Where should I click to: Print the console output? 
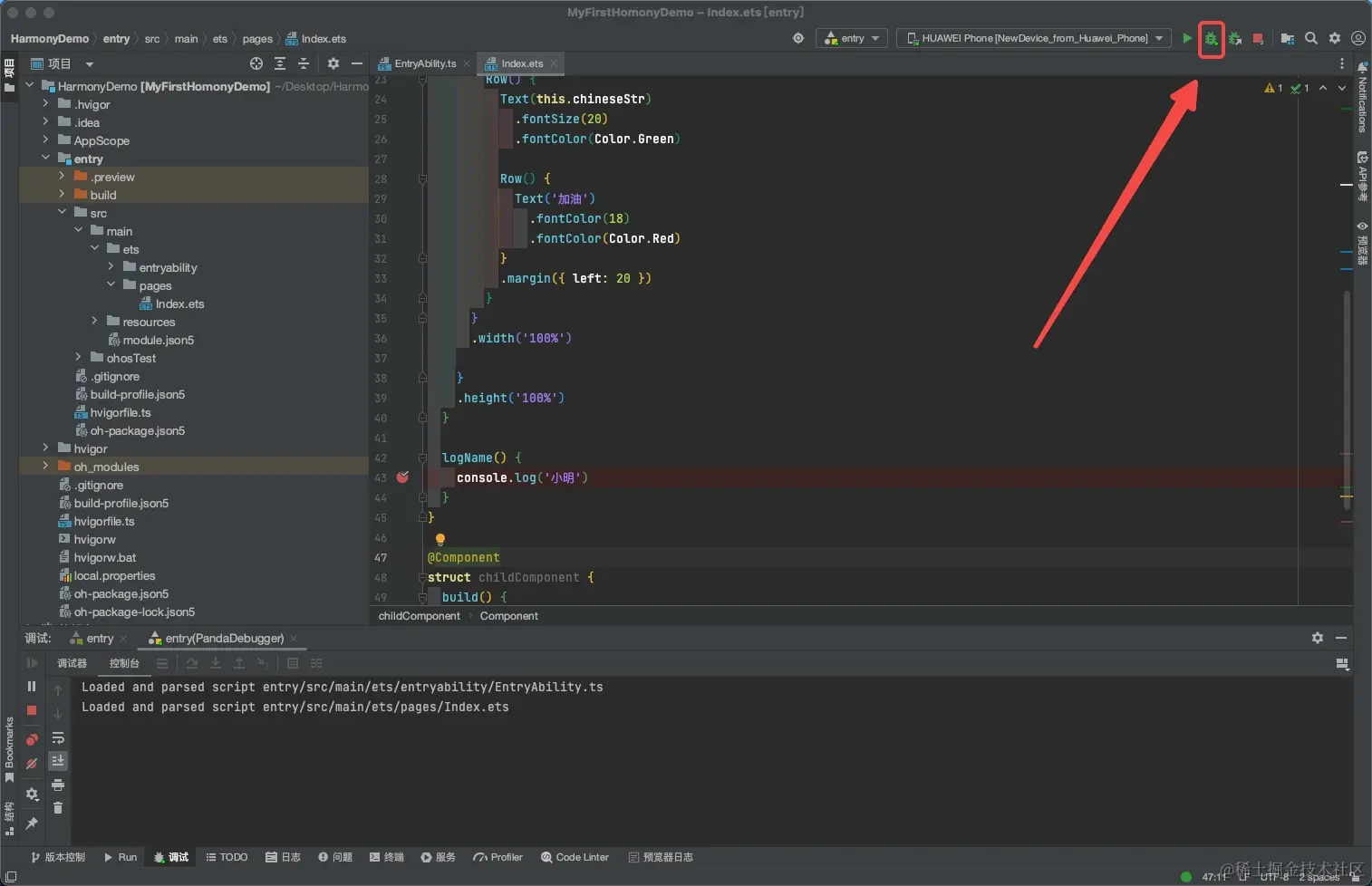(58, 785)
